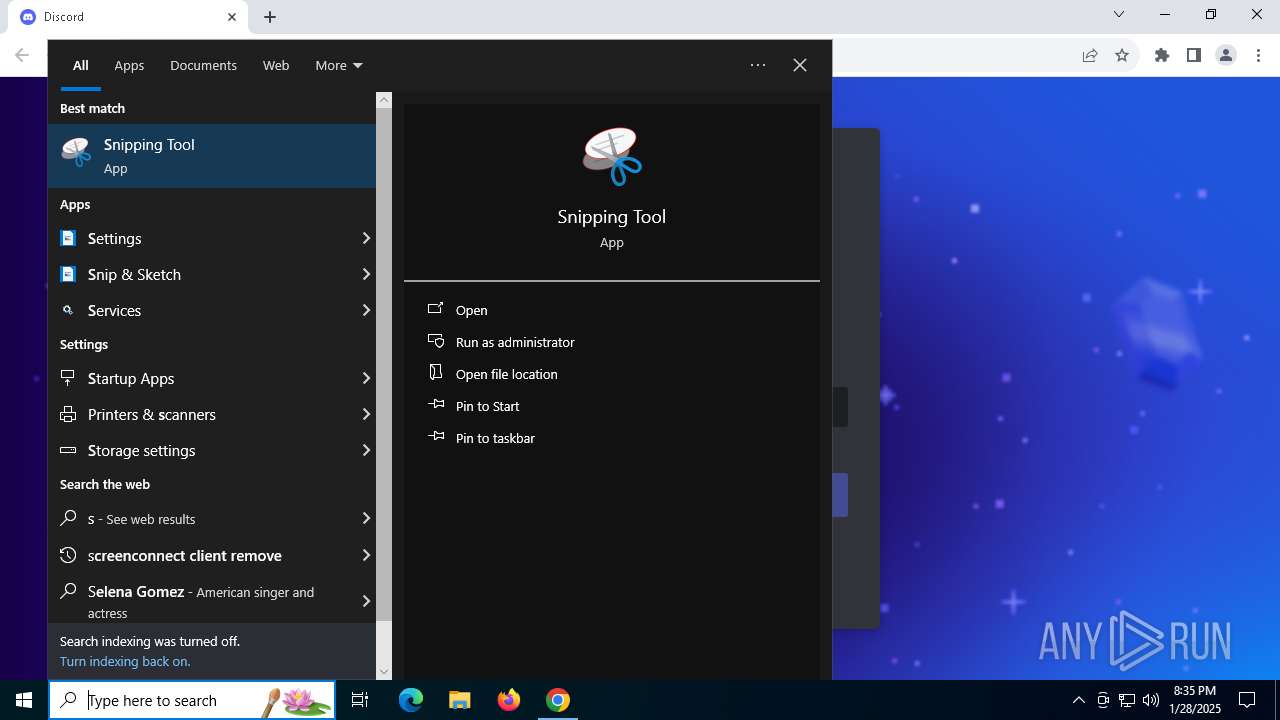
Task: Expand the Printers & scanners result arrow
Action: [x=366, y=414]
